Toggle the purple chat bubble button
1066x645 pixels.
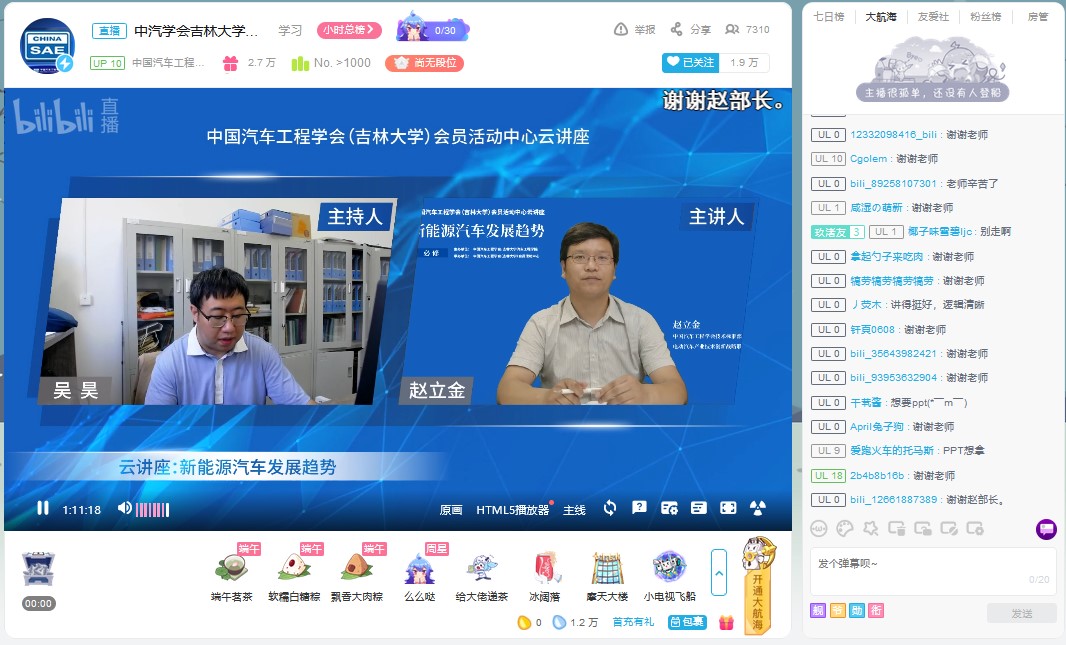click(x=1046, y=528)
